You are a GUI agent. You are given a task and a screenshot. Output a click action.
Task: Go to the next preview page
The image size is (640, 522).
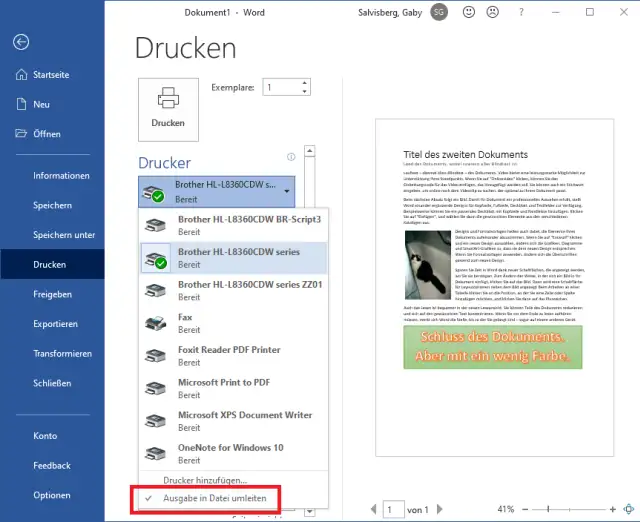[442, 509]
